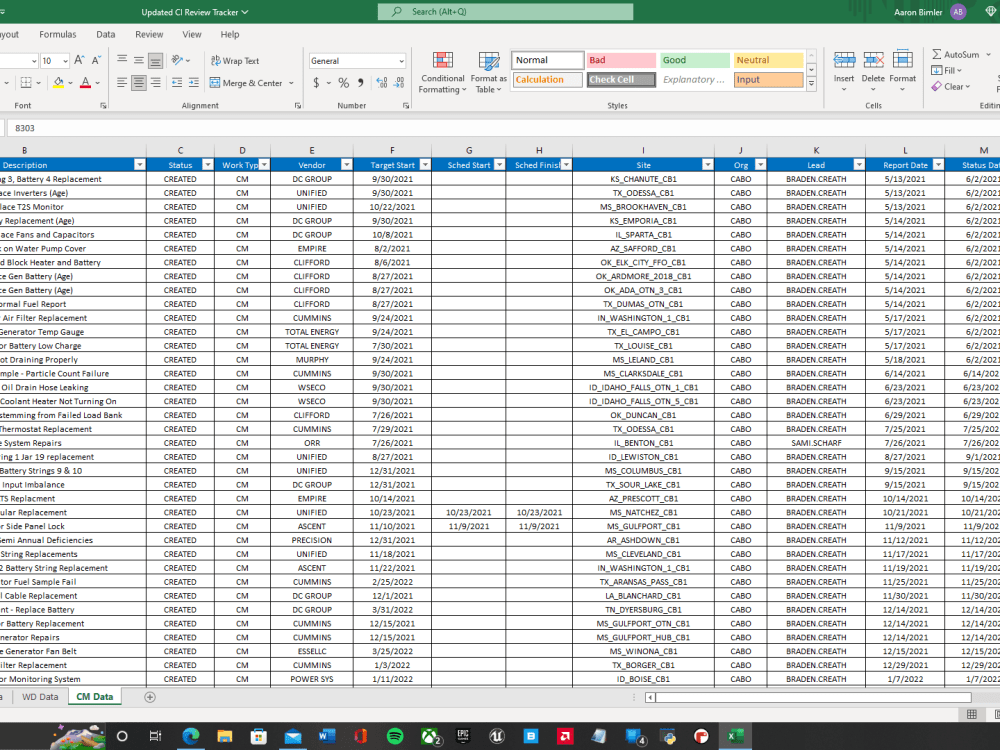Switch to the WD Data sheet tab
Viewport: 1000px width, 750px height.
pos(40,696)
